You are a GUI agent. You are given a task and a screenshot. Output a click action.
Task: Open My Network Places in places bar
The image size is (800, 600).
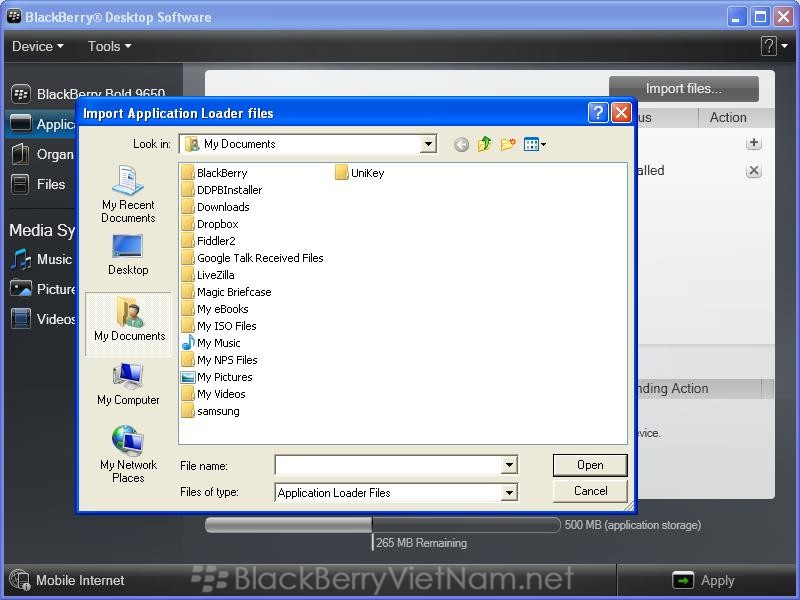[128, 455]
